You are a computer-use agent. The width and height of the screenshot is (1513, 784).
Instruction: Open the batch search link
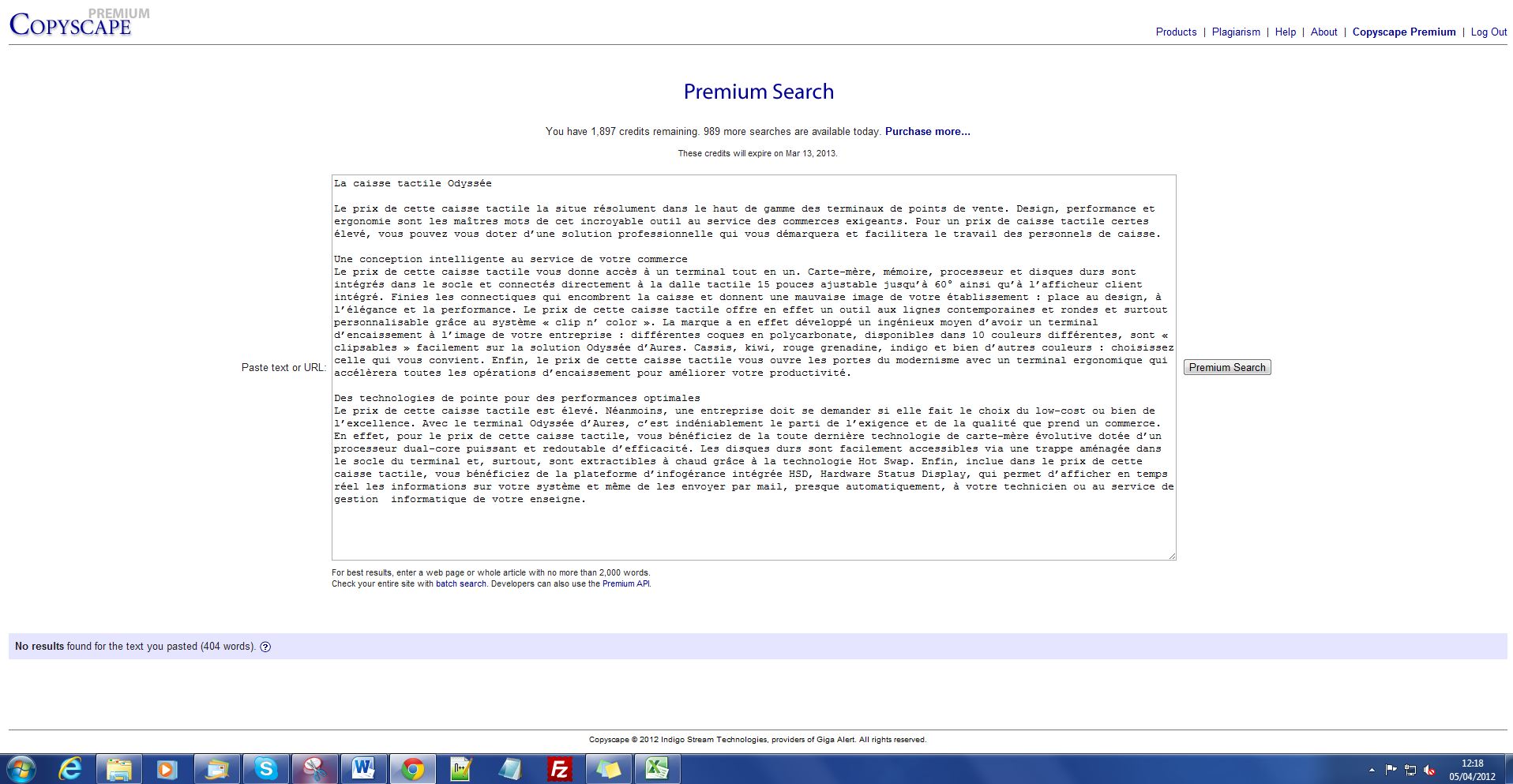tap(460, 583)
